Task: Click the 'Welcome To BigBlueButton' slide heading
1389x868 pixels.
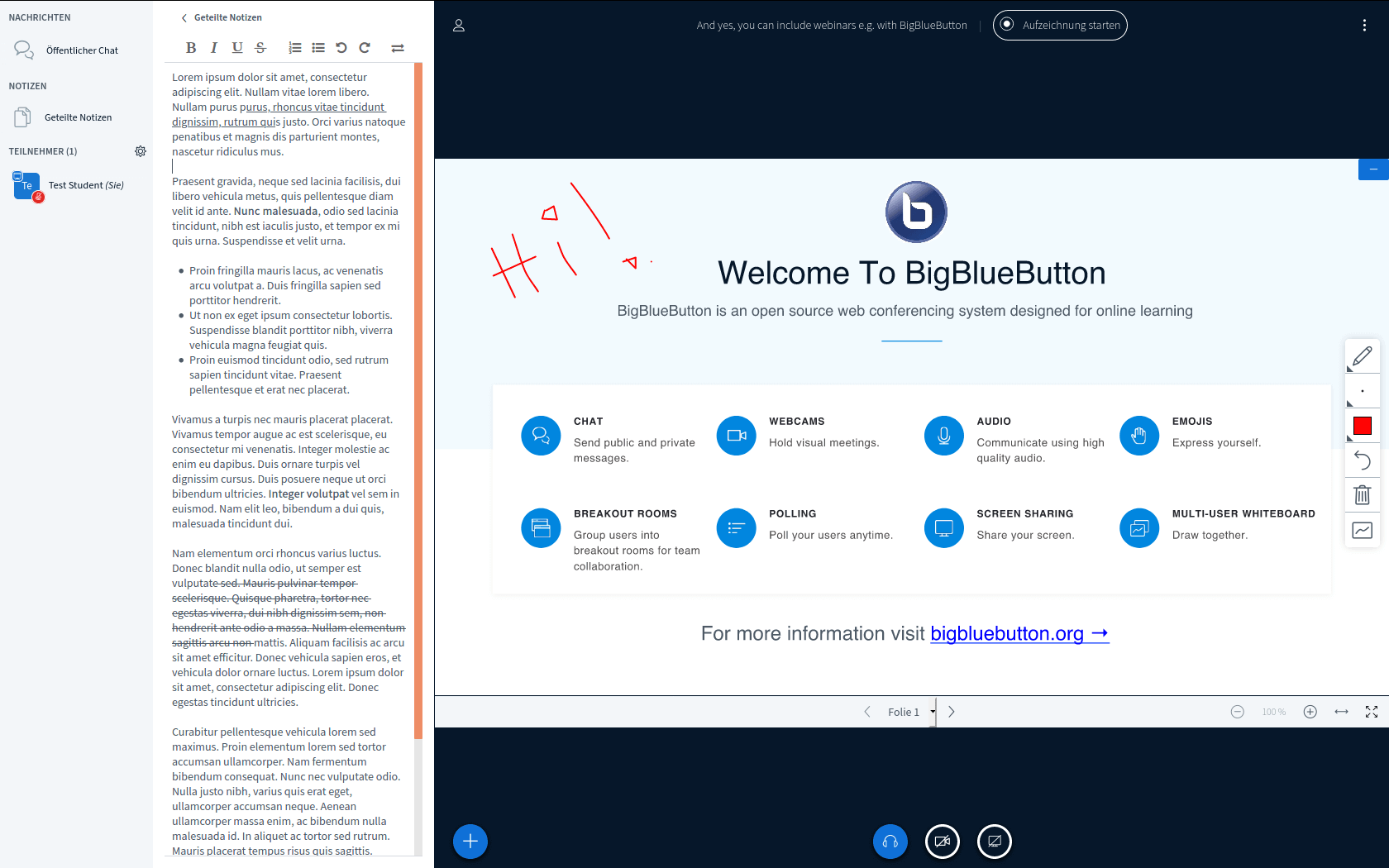Action: click(x=912, y=273)
